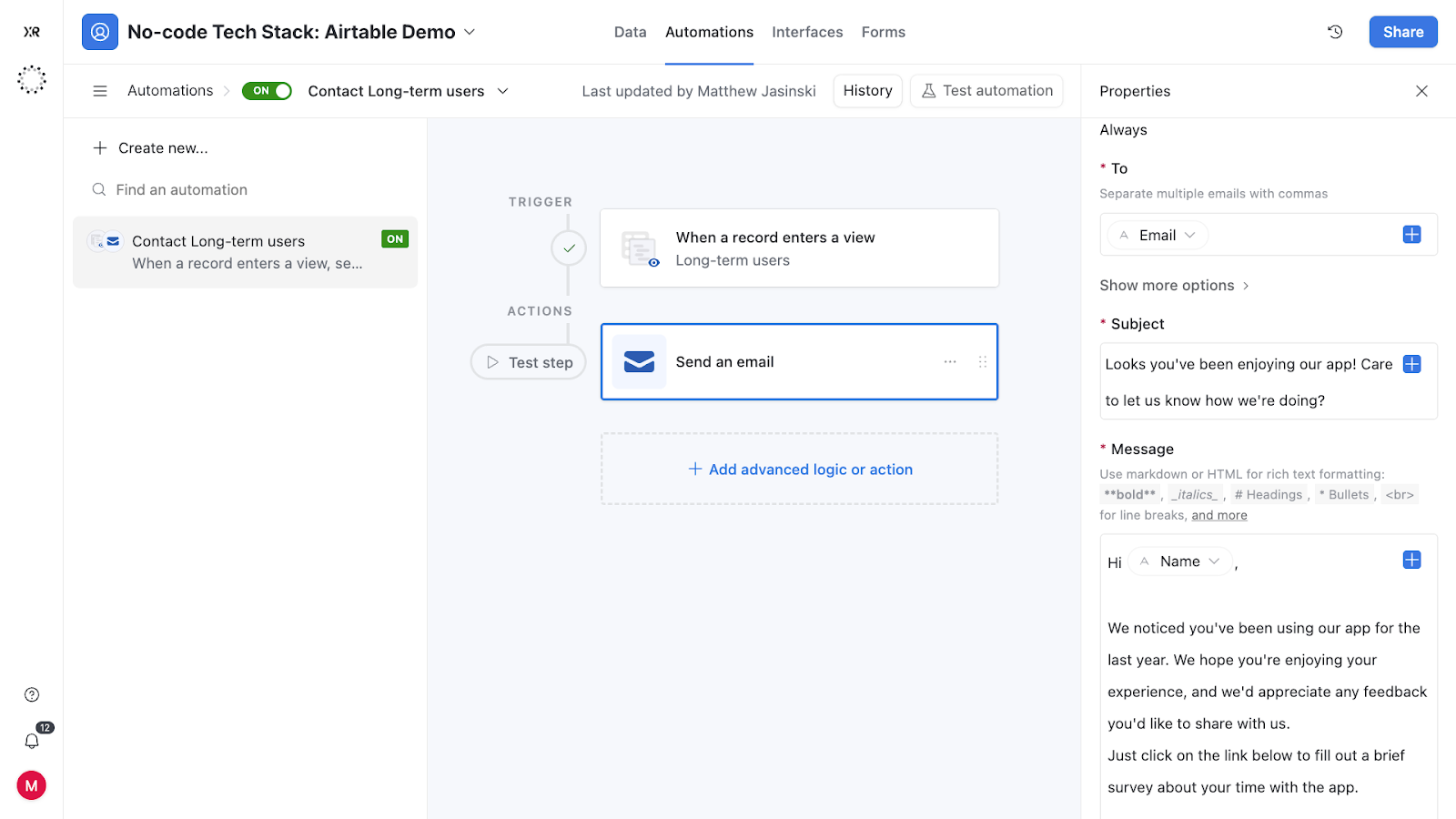Click the Test step button

point(529,362)
